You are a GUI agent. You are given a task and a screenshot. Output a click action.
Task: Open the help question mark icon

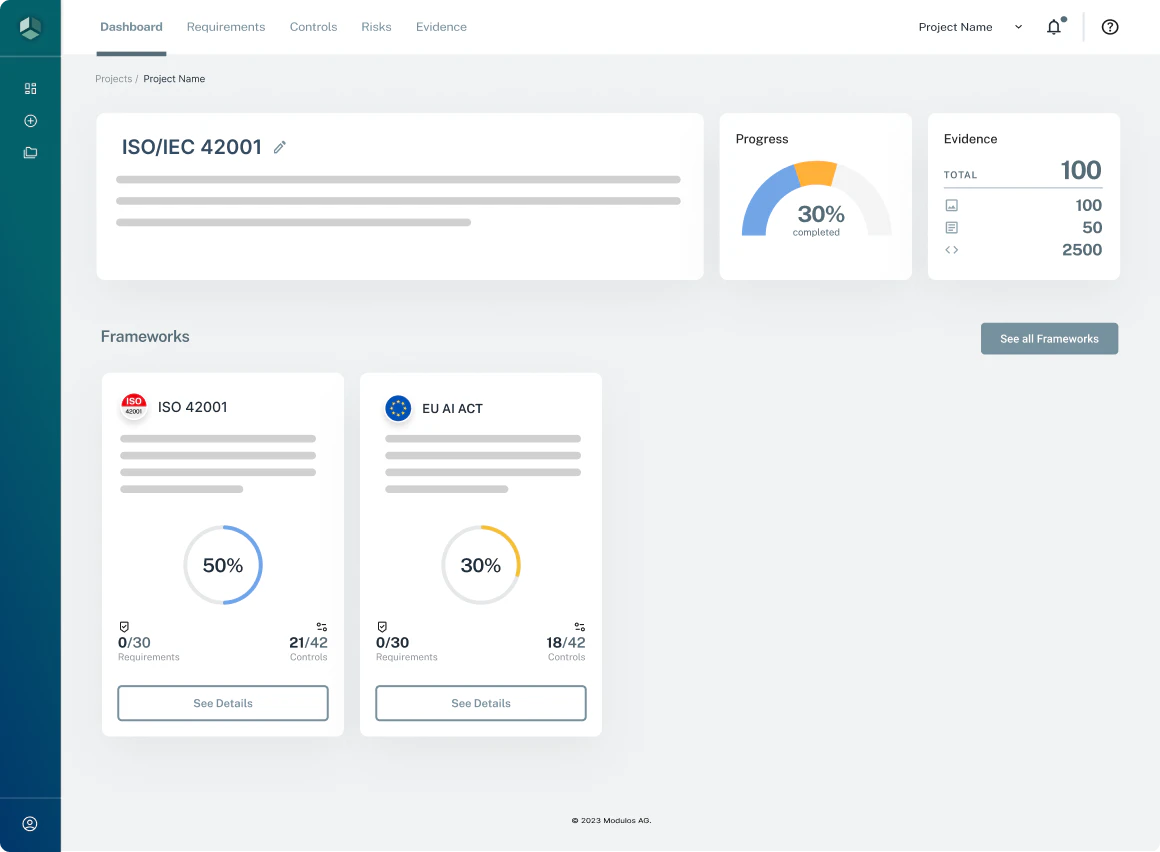pos(1110,27)
